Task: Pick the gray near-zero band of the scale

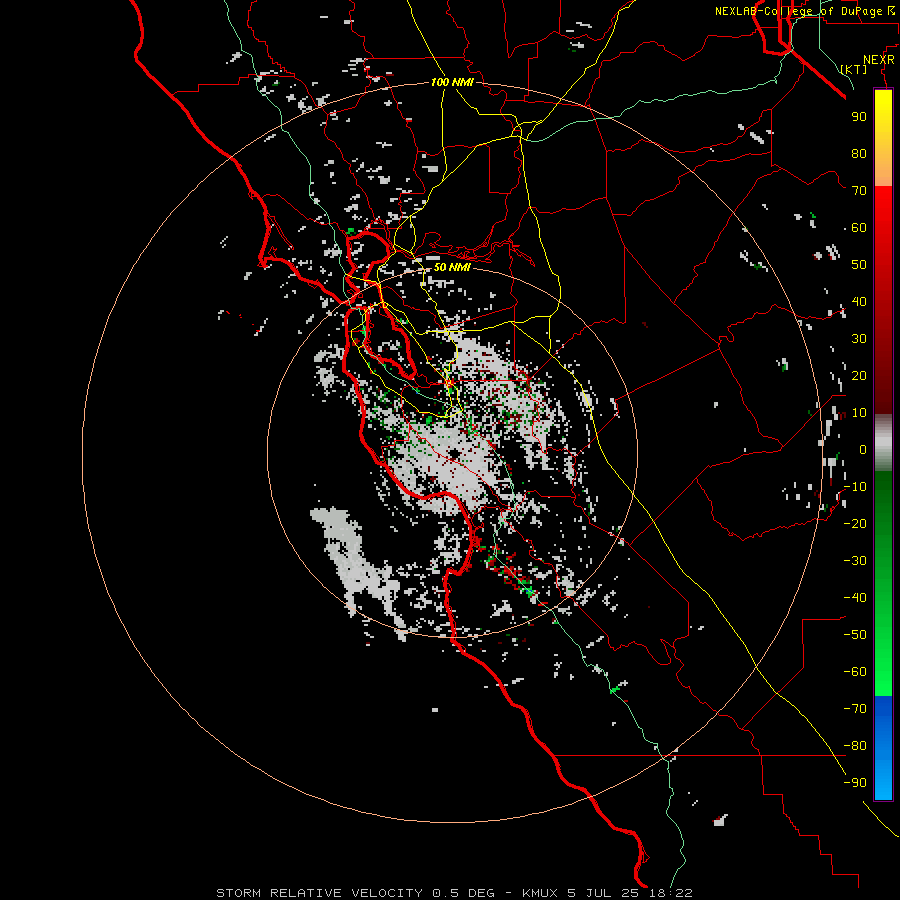Action: pos(883,443)
